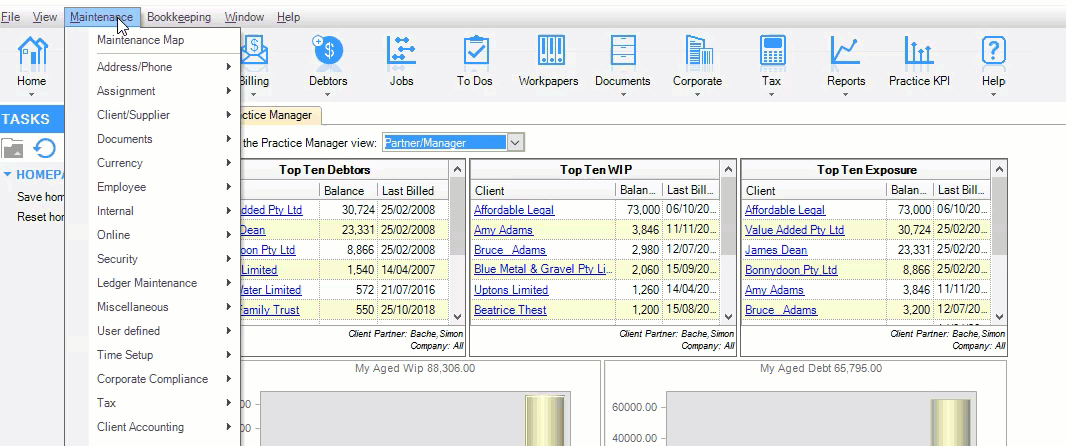Open the Practice KPI toolbar icon
The width and height of the screenshot is (1066, 446).
click(x=918, y=51)
